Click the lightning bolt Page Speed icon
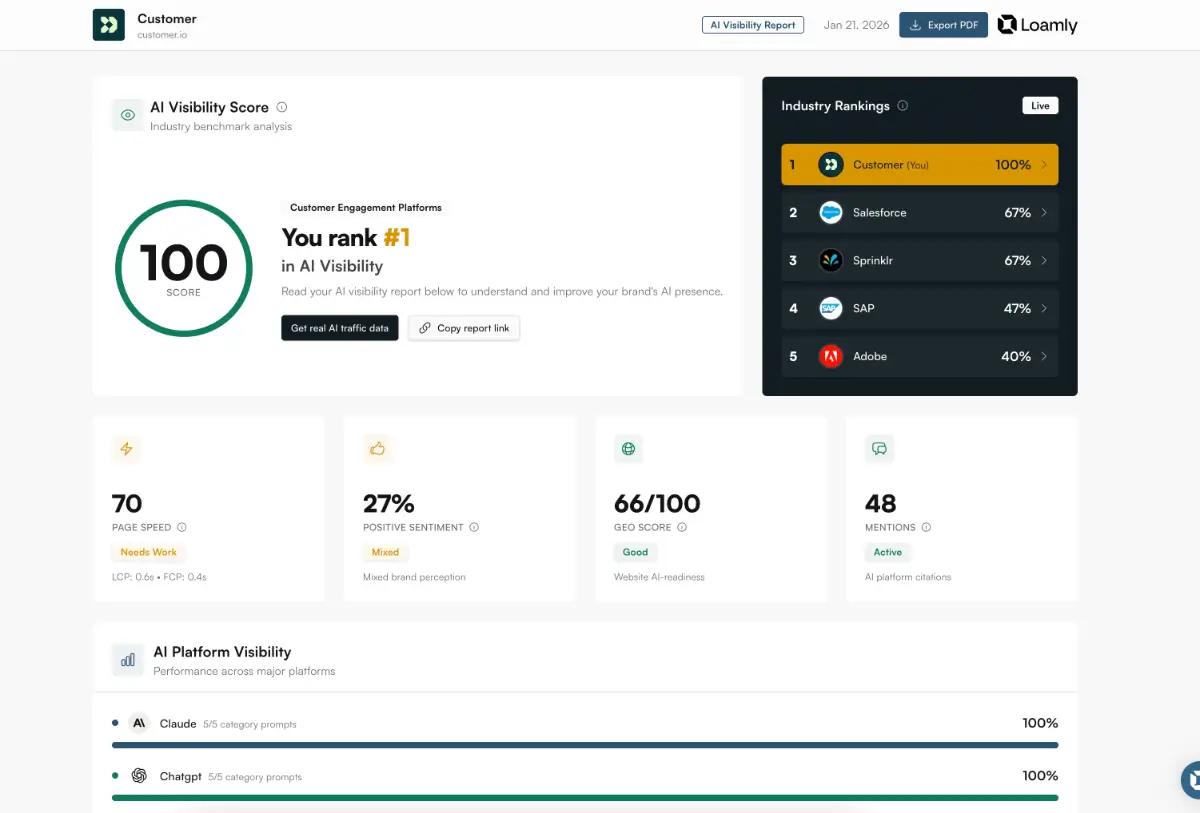This screenshot has width=1200, height=813. (x=126, y=449)
